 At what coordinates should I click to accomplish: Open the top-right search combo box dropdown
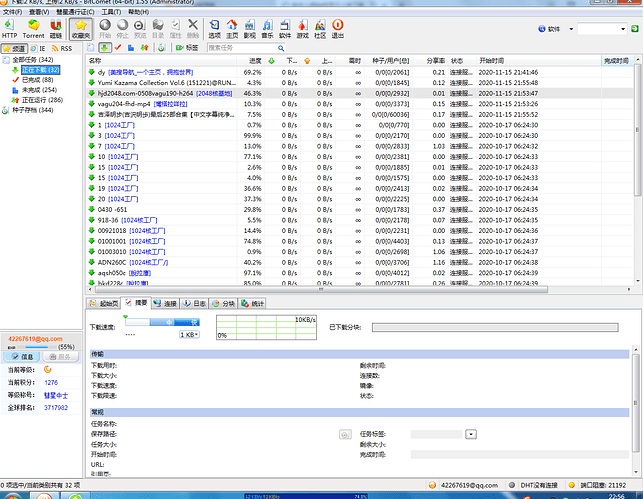pos(623,29)
